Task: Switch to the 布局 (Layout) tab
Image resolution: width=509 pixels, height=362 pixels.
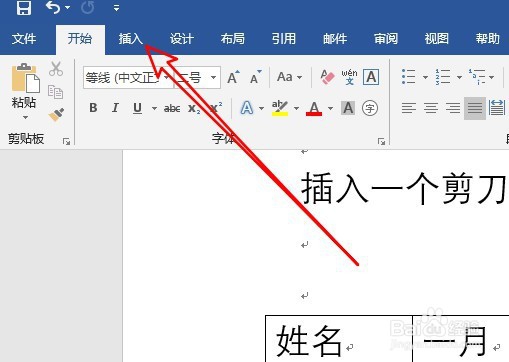Action: [x=233, y=39]
